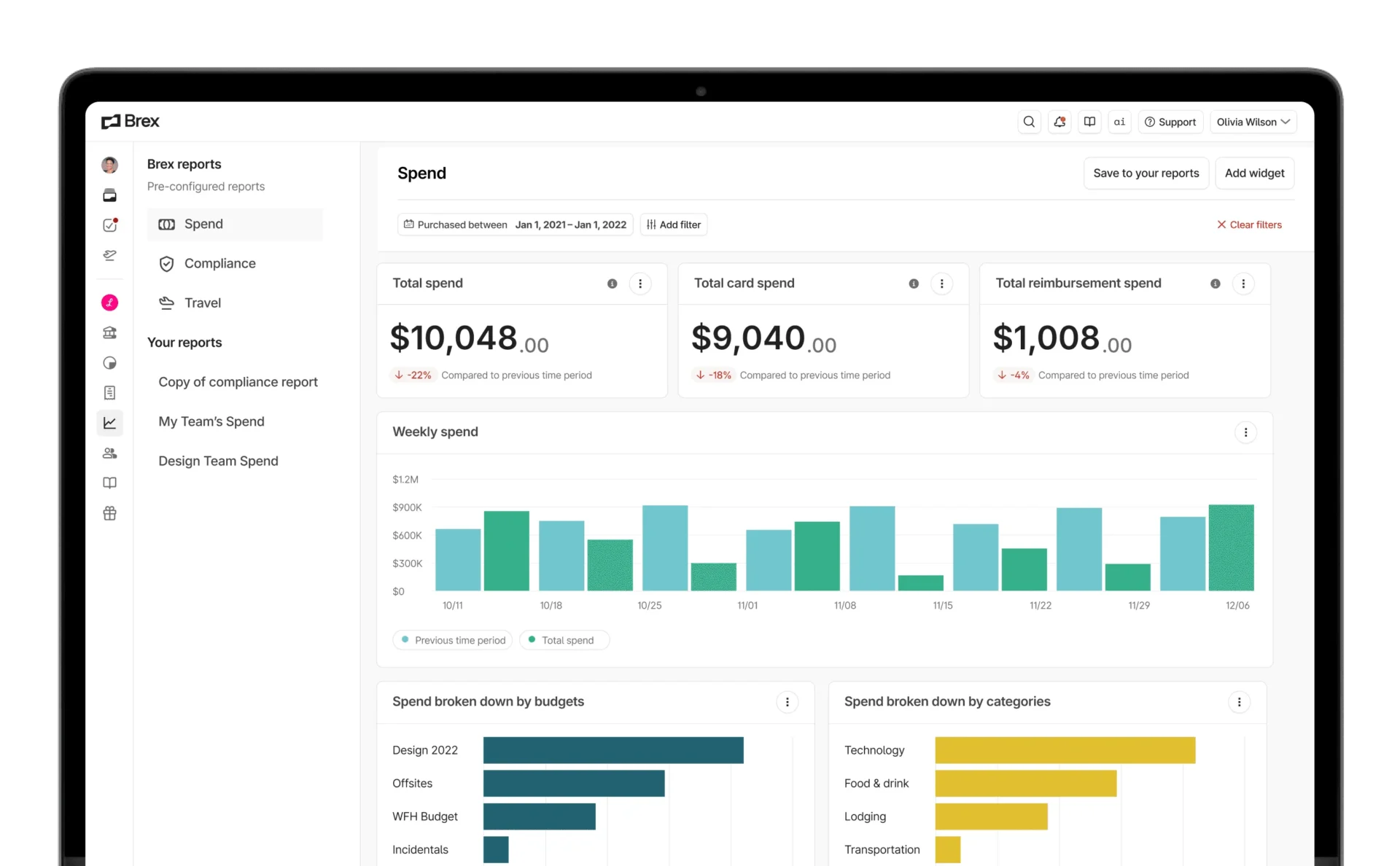Image resolution: width=1400 pixels, height=866 pixels.
Task: Clear all filters on the Spend report
Action: (x=1249, y=225)
